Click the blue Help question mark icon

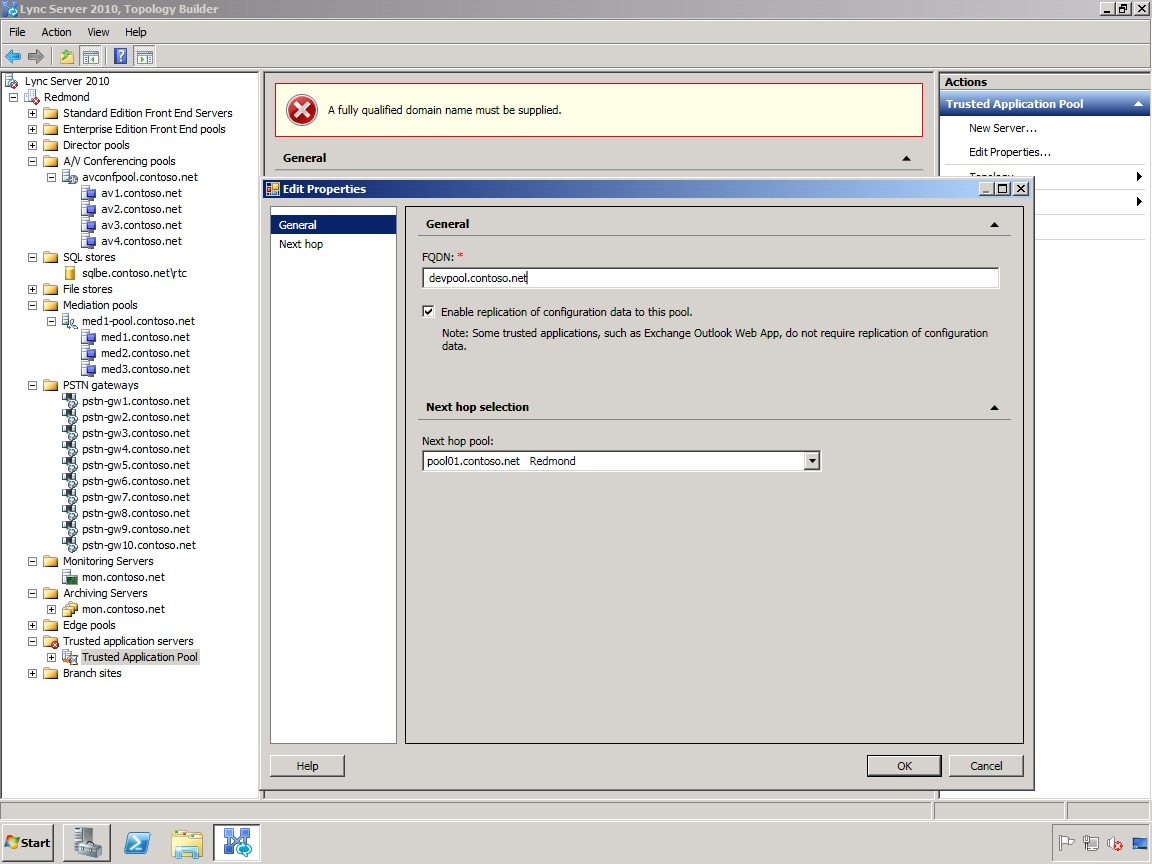coord(120,57)
